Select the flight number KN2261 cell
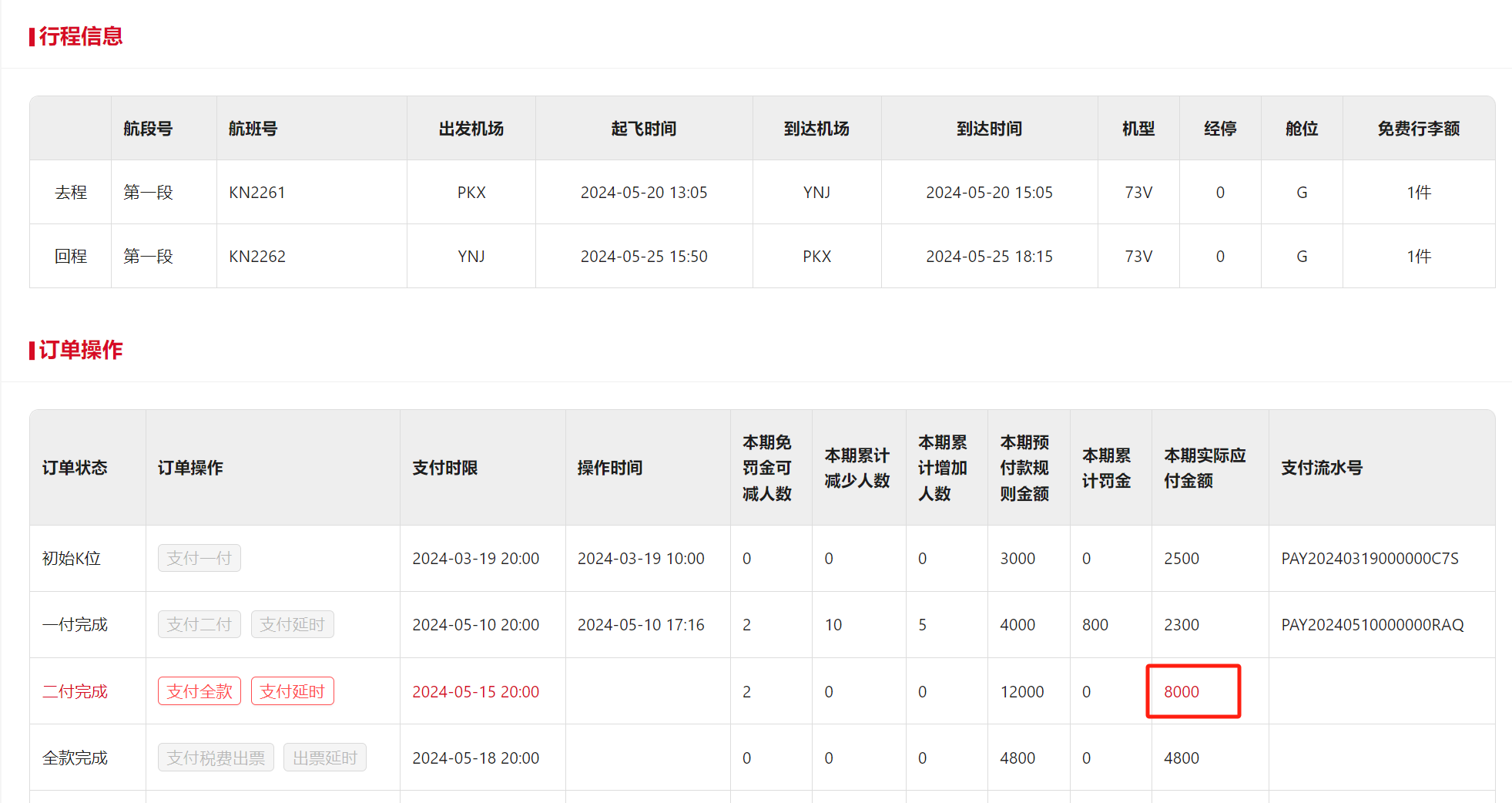The width and height of the screenshot is (1512, 803). (x=257, y=193)
